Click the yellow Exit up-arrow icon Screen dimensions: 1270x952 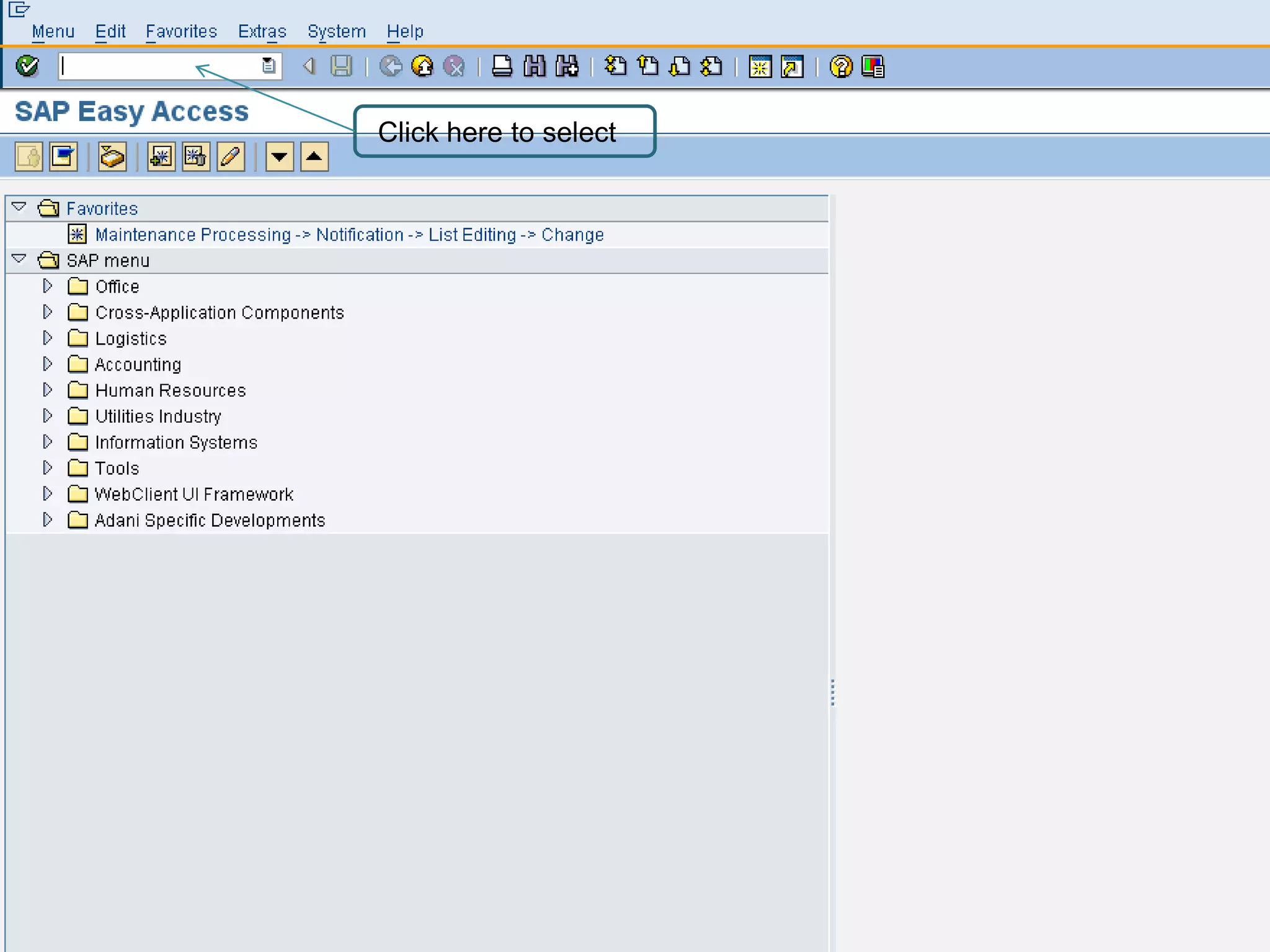point(423,66)
